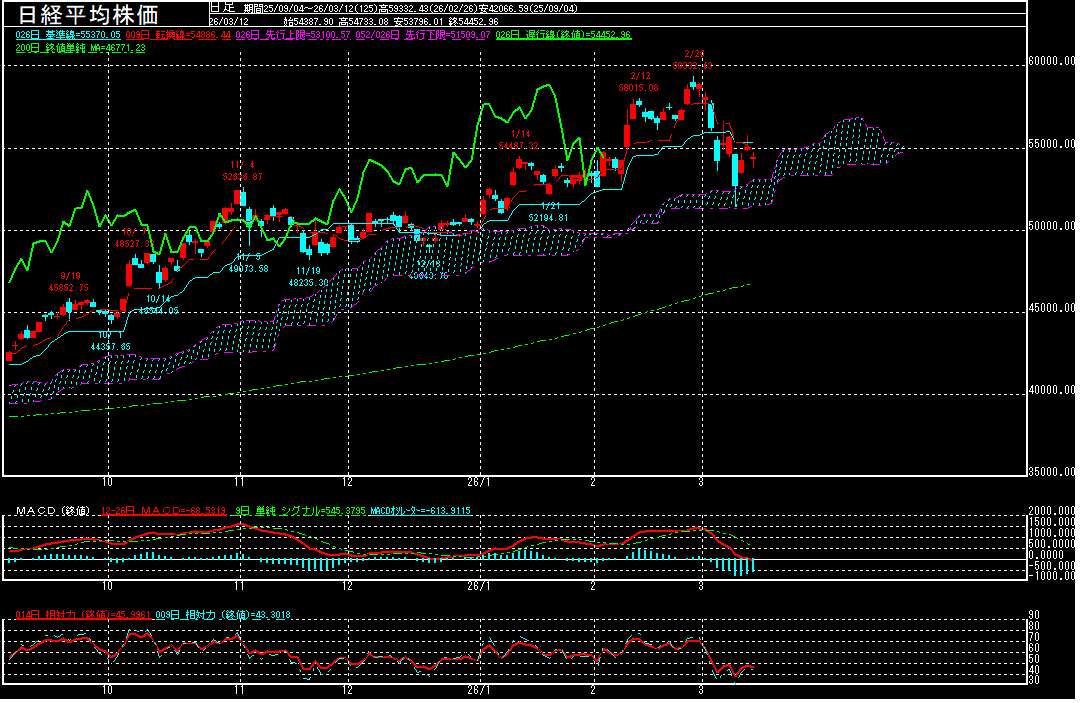Select the 11/19 low price annotation
The height and width of the screenshot is (703, 1080).
[x=308, y=277]
